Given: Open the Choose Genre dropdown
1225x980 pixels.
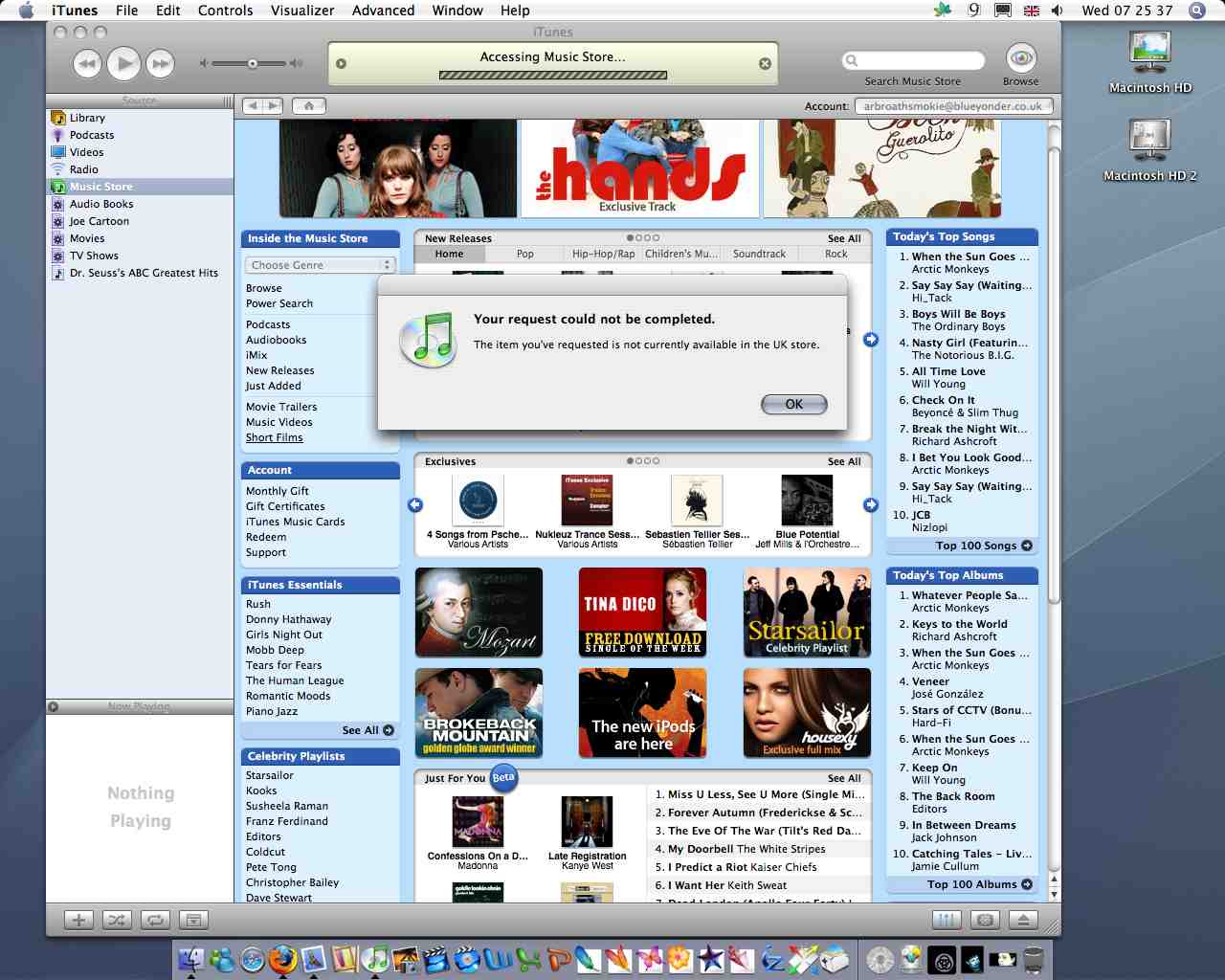Looking at the screenshot, I should 321,265.
